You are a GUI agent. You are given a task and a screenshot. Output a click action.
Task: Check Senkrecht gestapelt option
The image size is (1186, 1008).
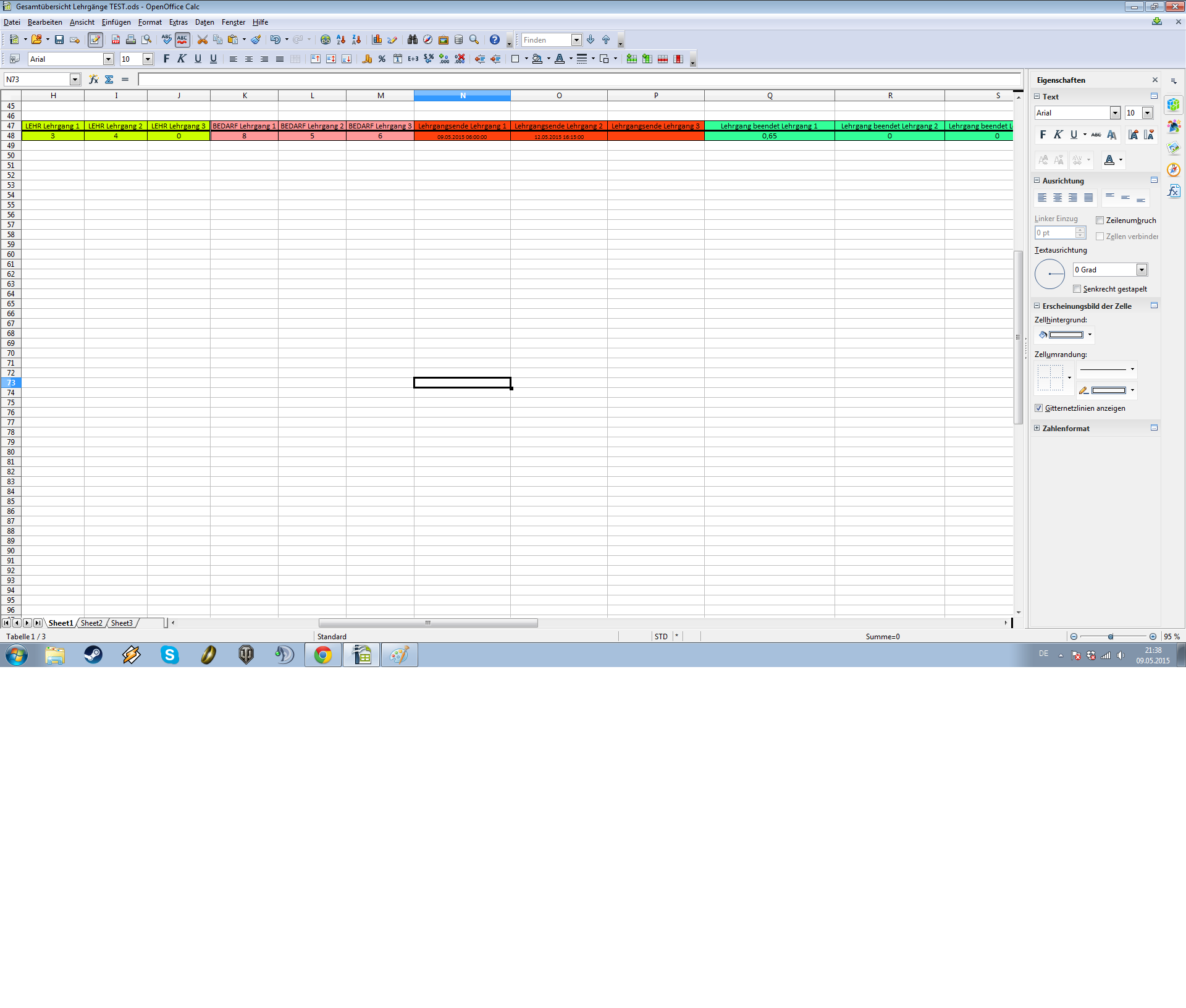pyautogui.click(x=1077, y=289)
